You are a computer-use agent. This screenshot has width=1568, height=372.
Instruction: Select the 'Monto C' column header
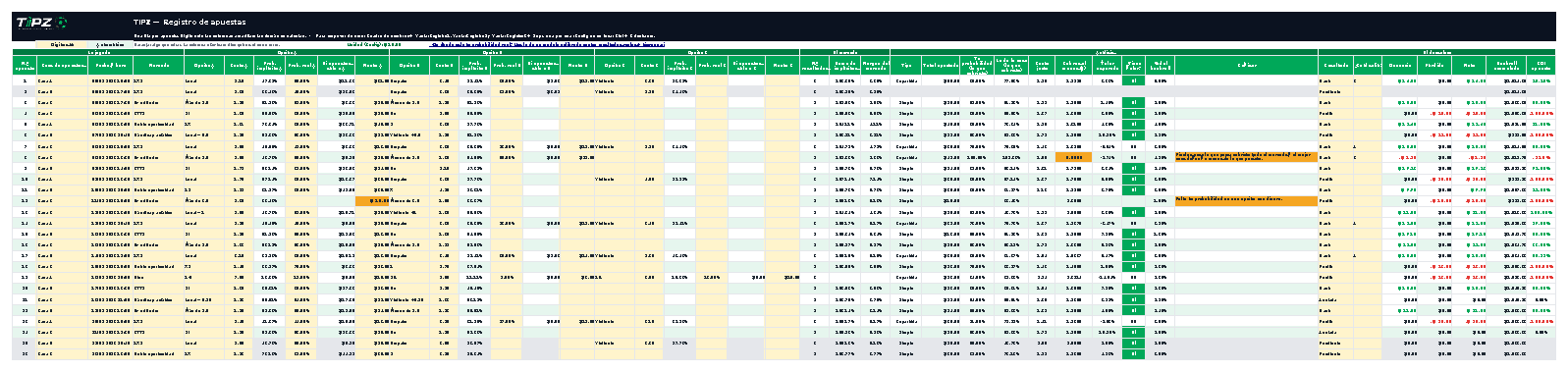click(x=783, y=65)
